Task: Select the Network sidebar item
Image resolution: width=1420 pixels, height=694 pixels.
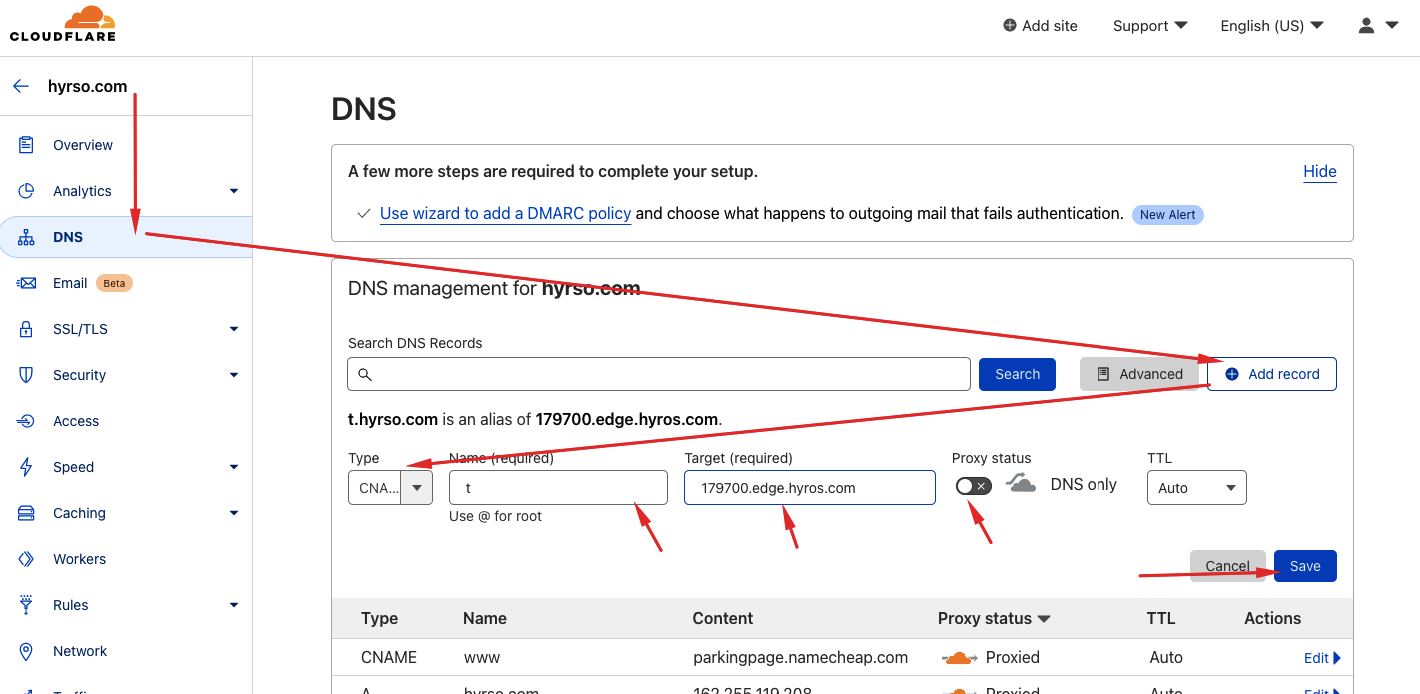Action: [80, 650]
